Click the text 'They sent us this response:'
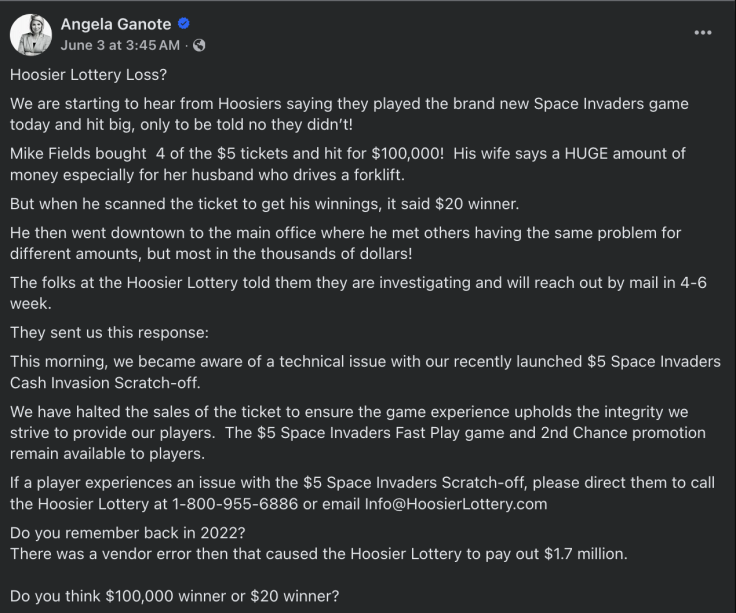Image resolution: width=736 pixels, height=613 pixels. [x=109, y=332]
